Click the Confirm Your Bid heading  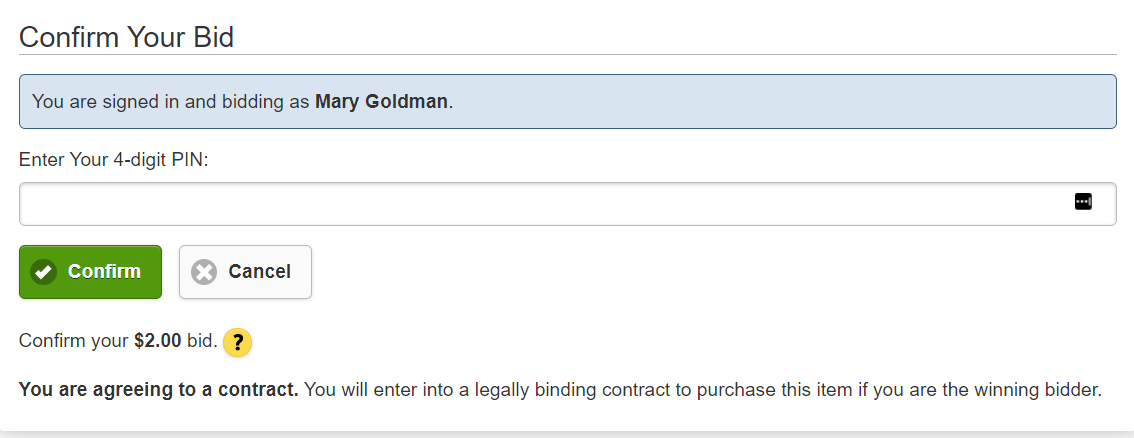[127, 37]
